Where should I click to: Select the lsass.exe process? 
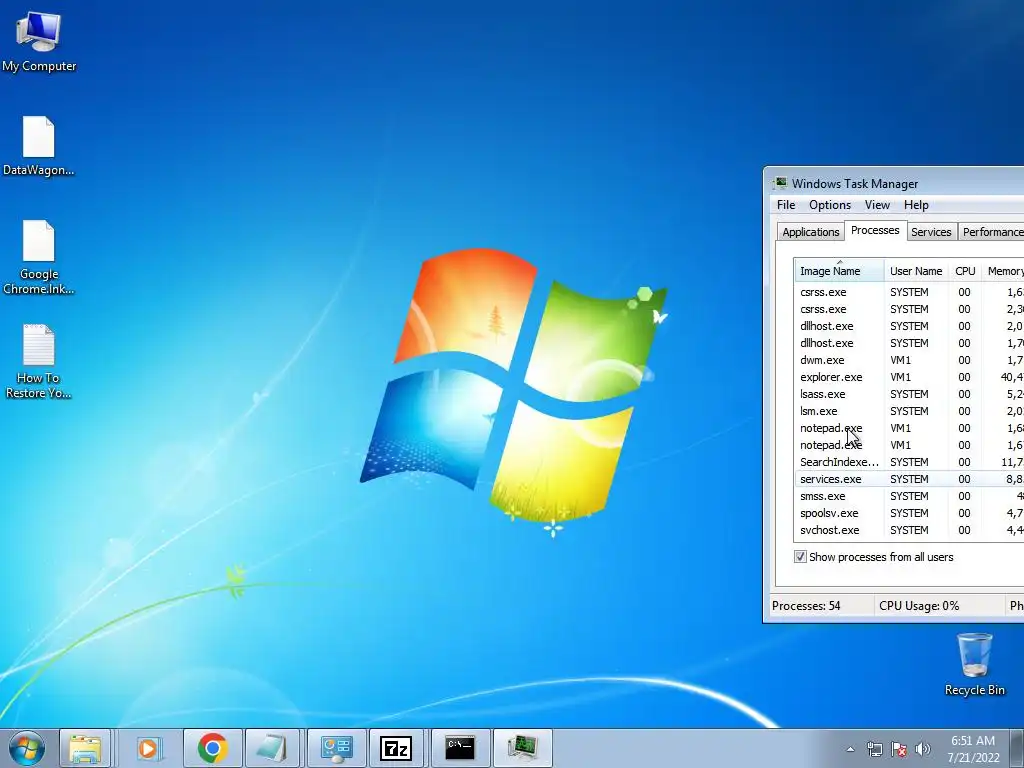click(x=909, y=394)
